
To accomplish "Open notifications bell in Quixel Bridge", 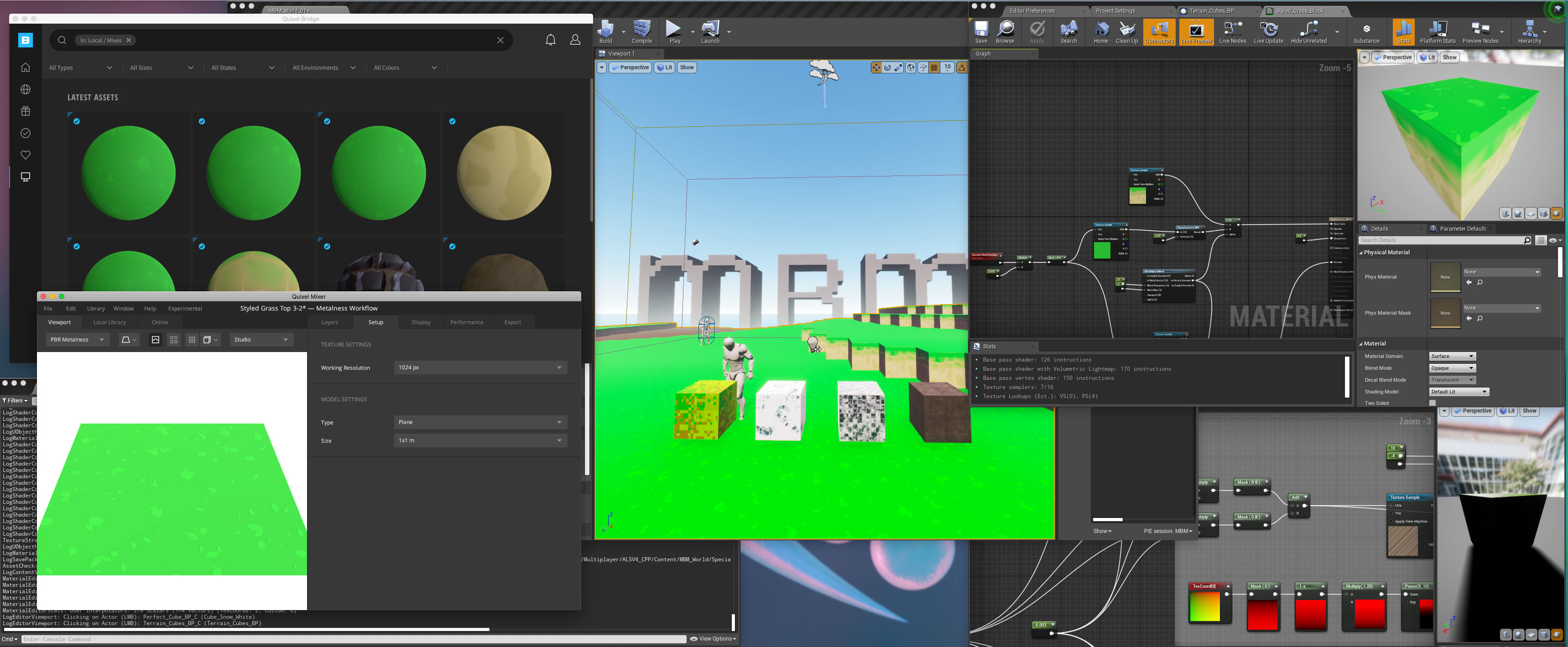I will pyautogui.click(x=550, y=40).
